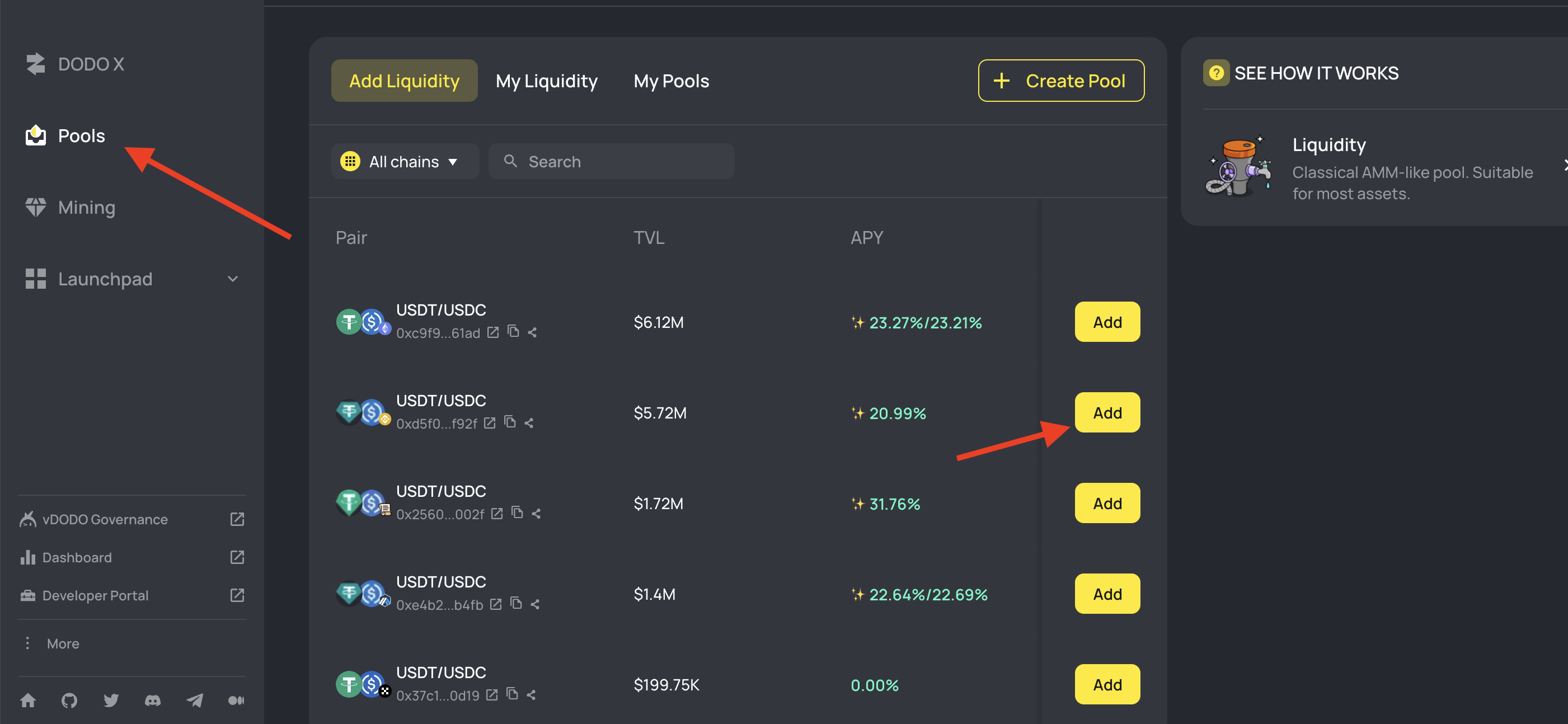Expand the Launchpad menu chevron

pyautogui.click(x=233, y=279)
